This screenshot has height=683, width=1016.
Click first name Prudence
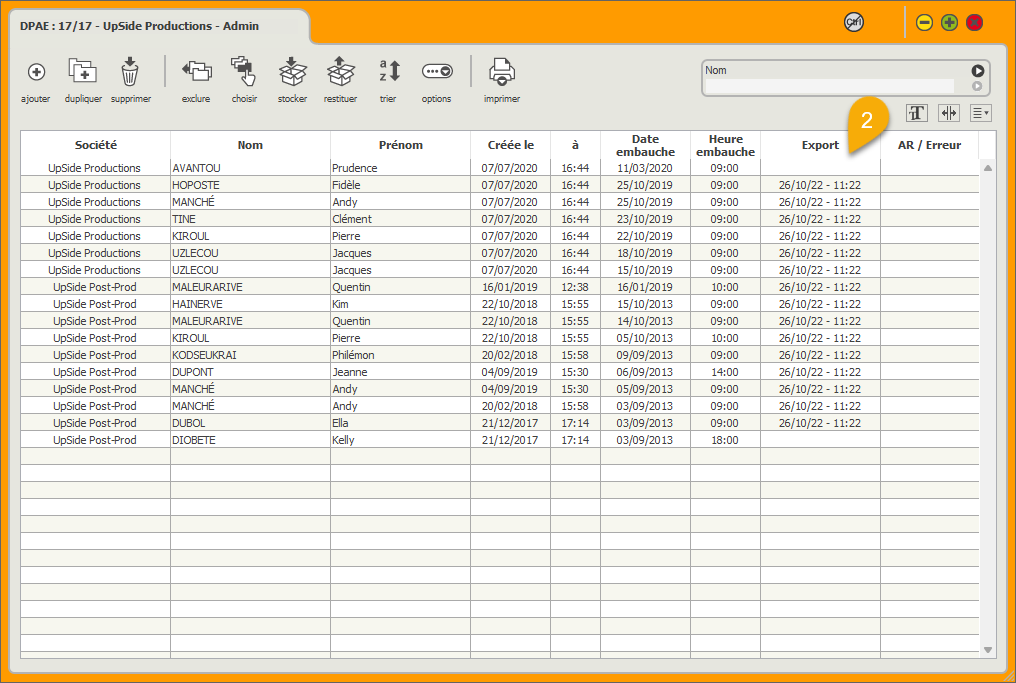[354, 168]
